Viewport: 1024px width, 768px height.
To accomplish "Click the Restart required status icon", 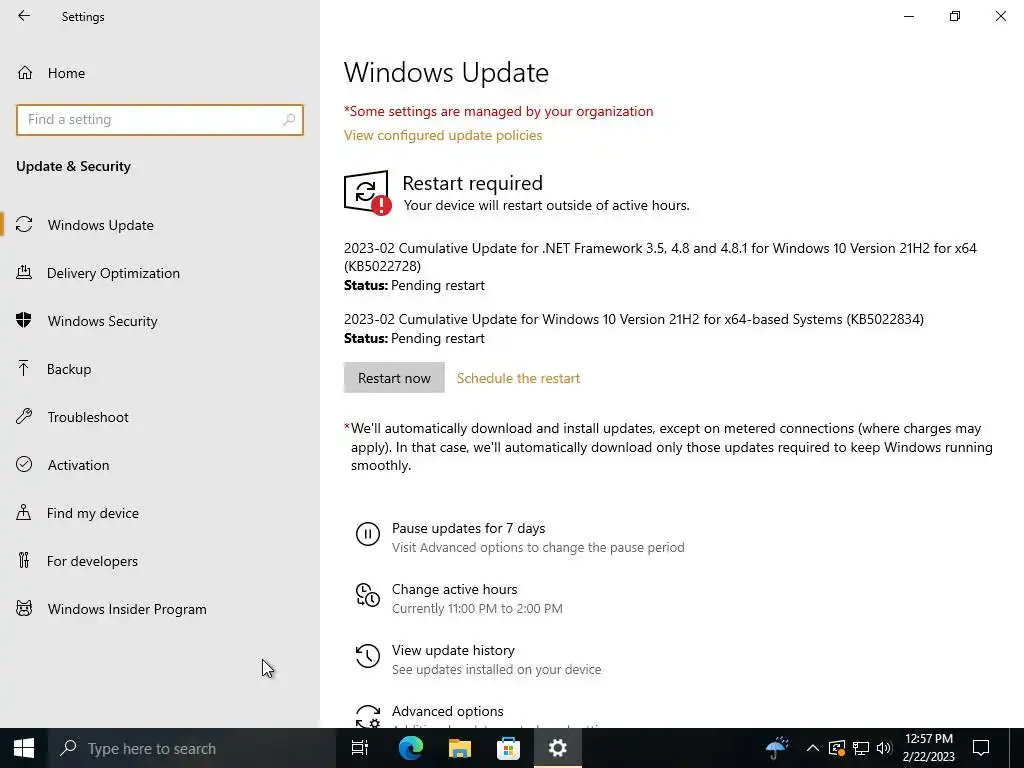I will (x=367, y=193).
